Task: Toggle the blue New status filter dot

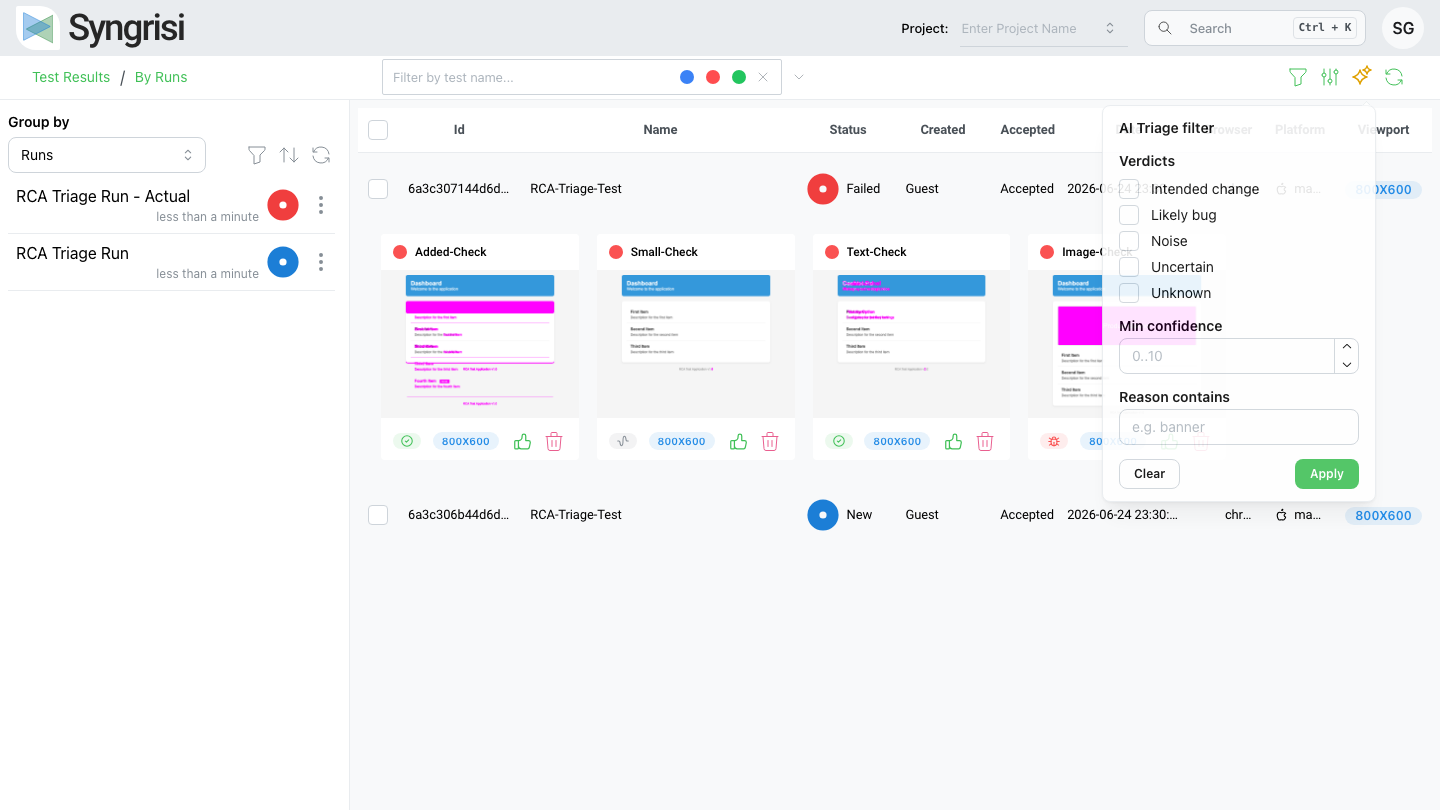Action: coord(687,77)
